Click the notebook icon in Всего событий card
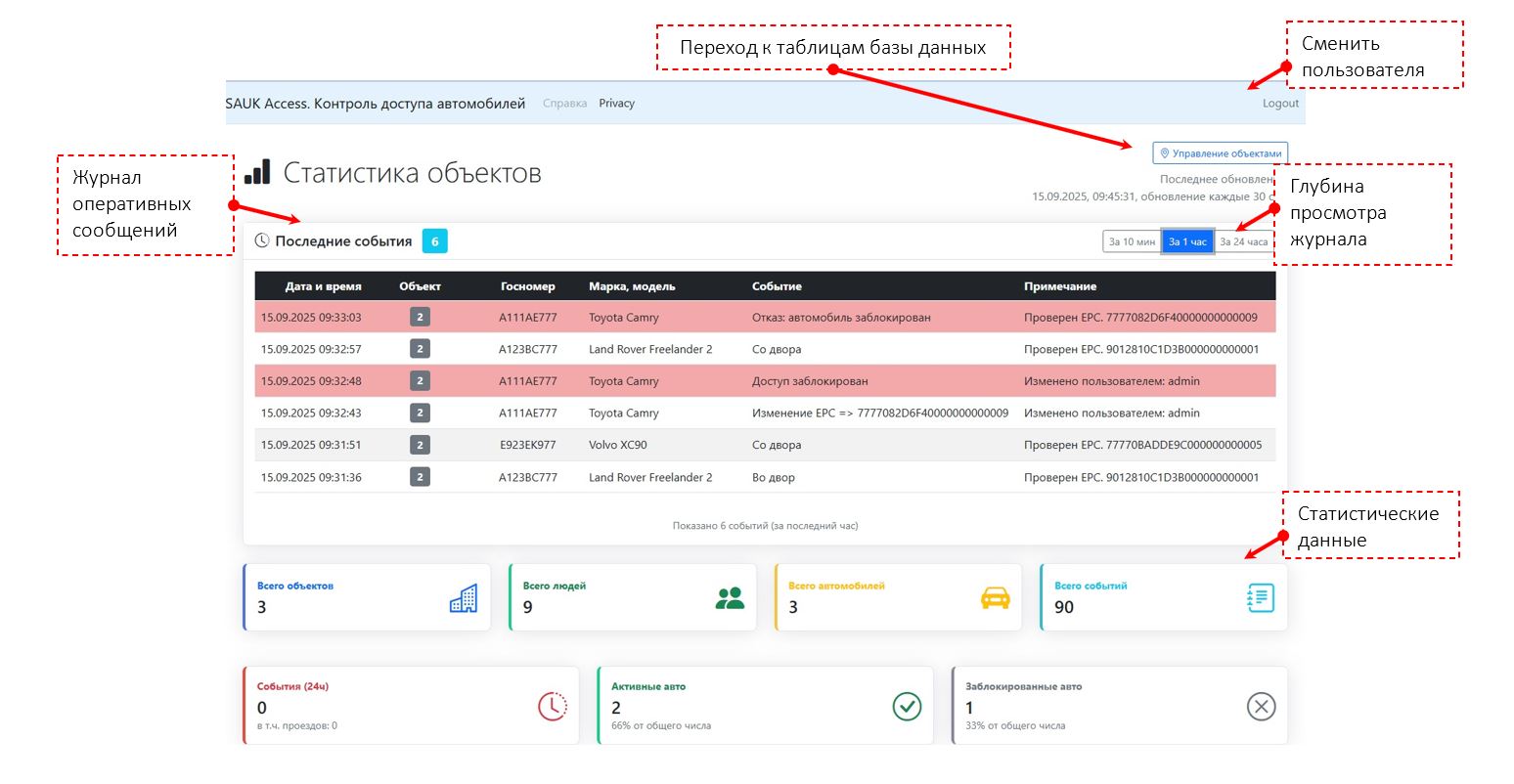The height and width of the screenshot is (784, 1514). 1261,598
